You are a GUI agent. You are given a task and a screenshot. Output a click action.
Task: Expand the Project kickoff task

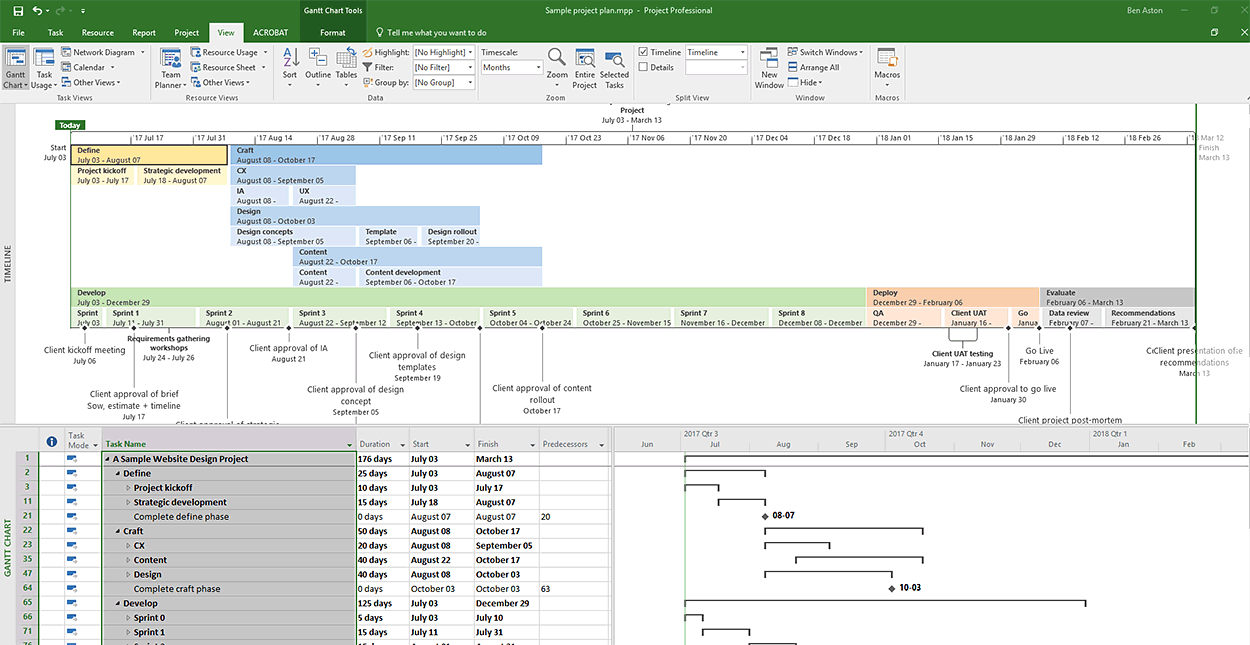pyautogui.click(x=128, y=488)
